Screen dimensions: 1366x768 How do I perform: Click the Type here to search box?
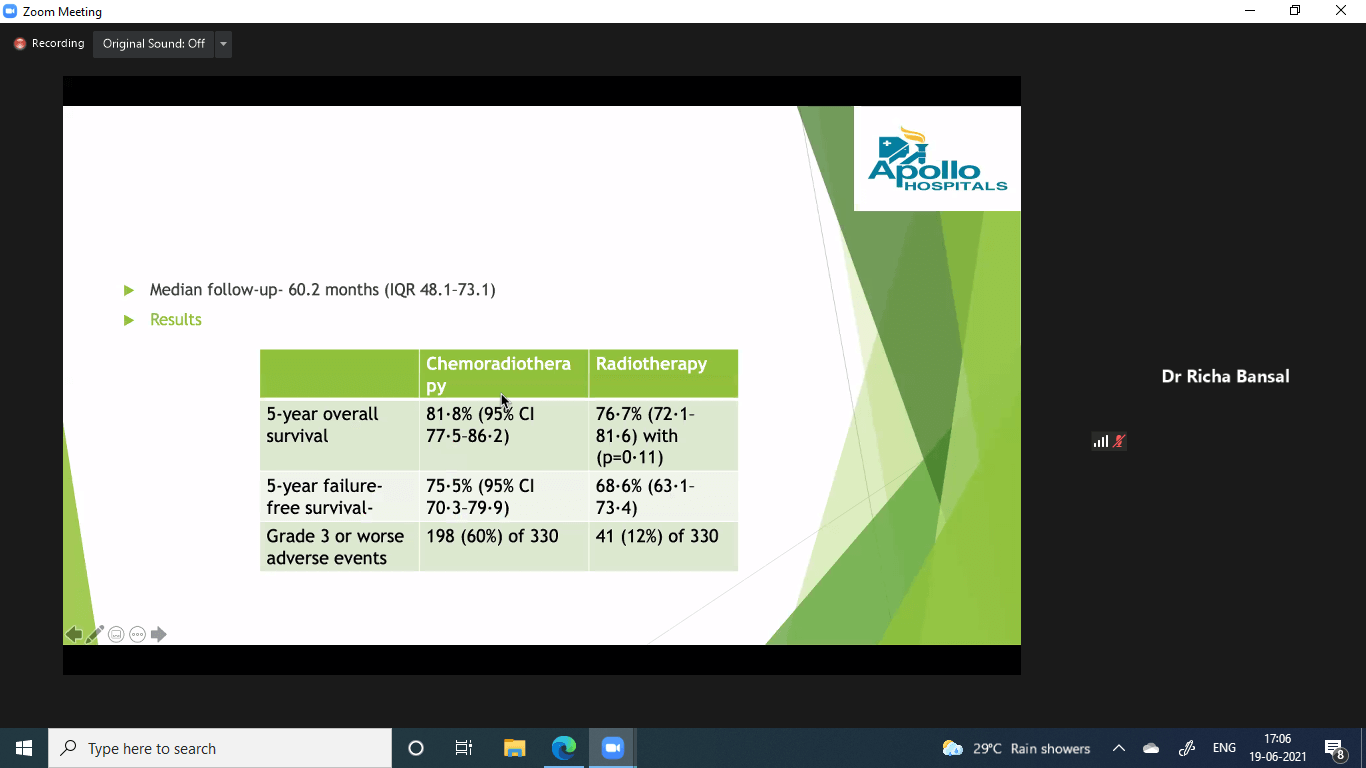pyautogui.click(x=220, y=748)
